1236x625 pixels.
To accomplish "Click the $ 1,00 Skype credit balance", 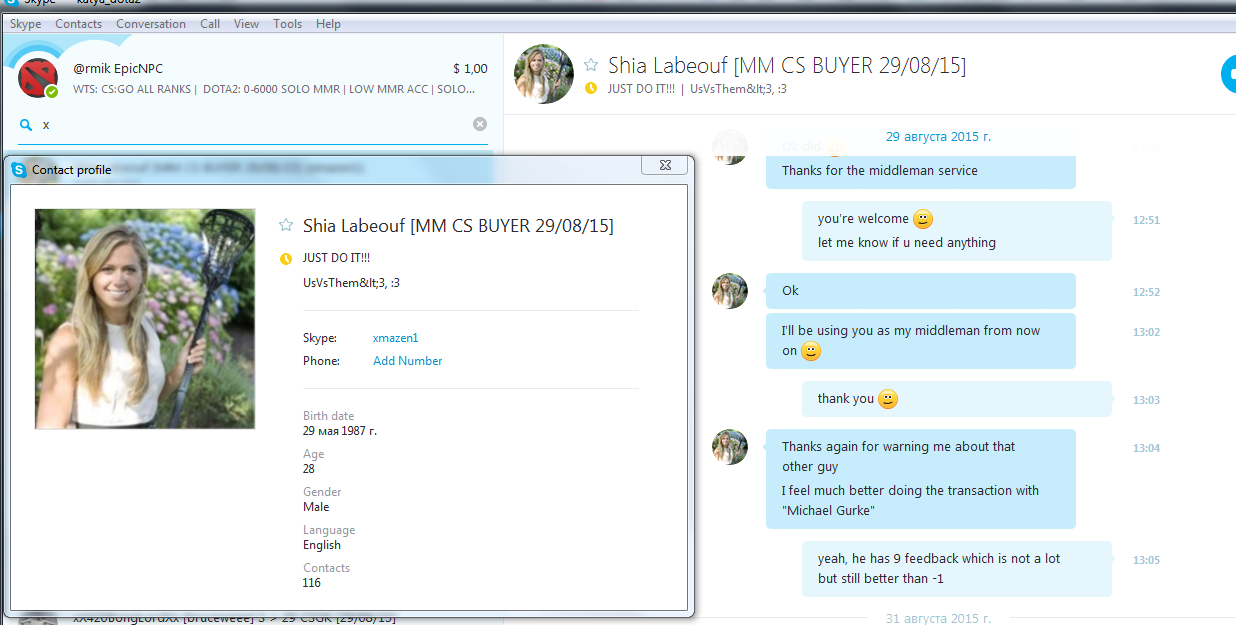I will click(x=470, y=69).
